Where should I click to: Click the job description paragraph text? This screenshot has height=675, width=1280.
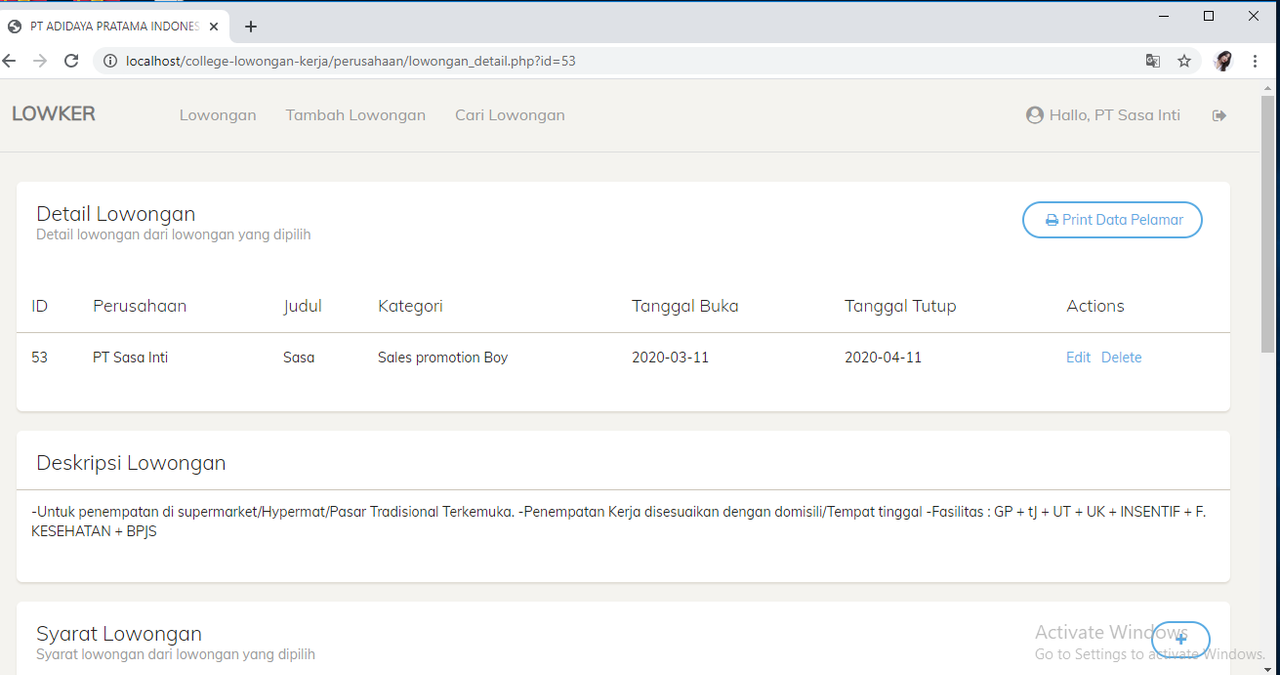click(619, 522)
